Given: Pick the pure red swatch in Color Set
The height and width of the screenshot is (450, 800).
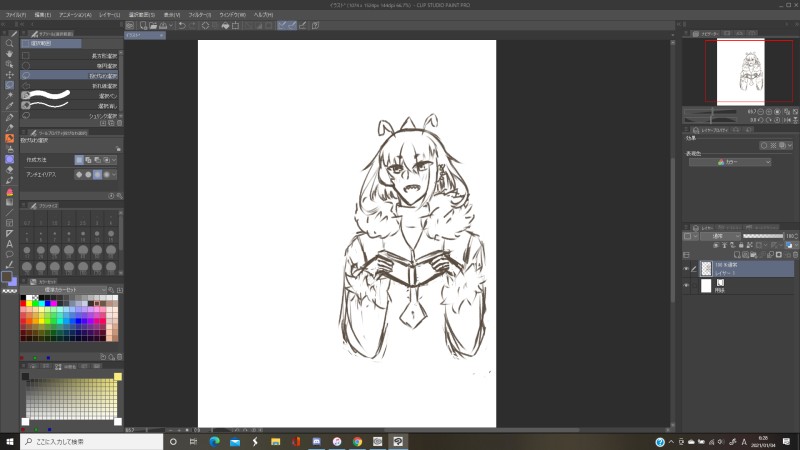Looking at the screenshot, I should point(23,304).
